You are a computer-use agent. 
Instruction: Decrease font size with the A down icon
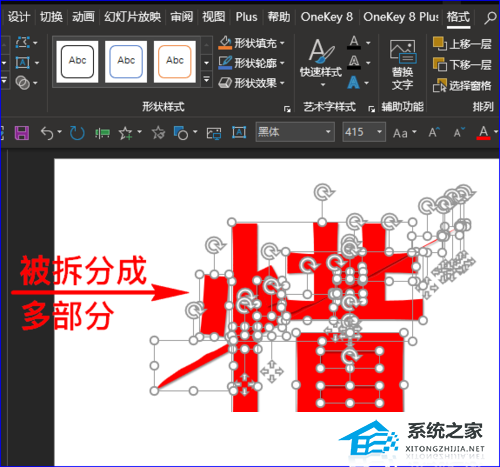459,132
